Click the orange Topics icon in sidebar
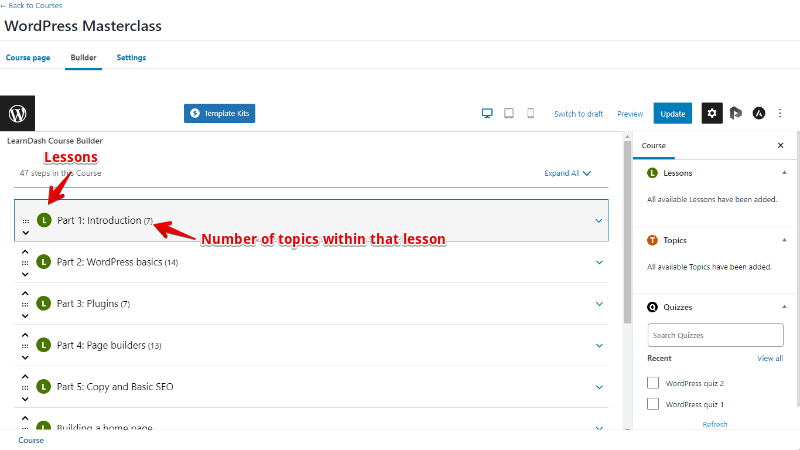 (x=653, y=240)
